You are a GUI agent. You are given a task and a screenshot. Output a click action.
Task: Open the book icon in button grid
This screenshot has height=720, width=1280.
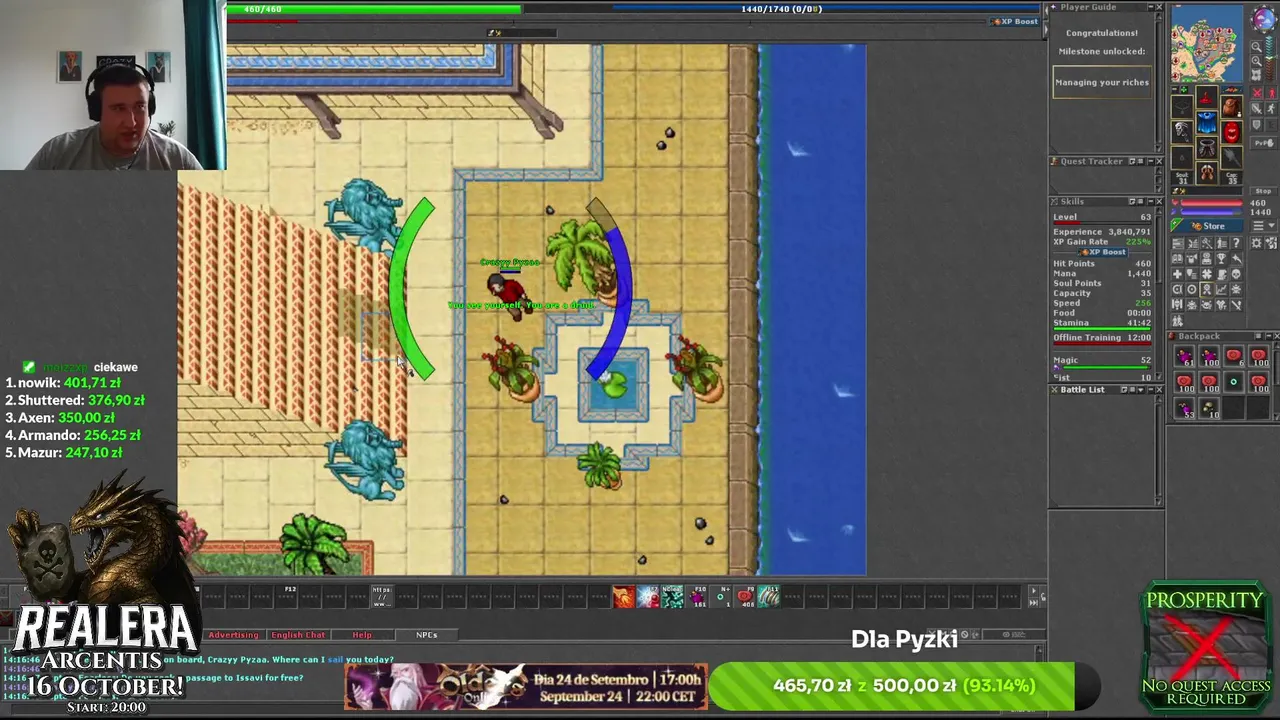(x=1177, y=258)
